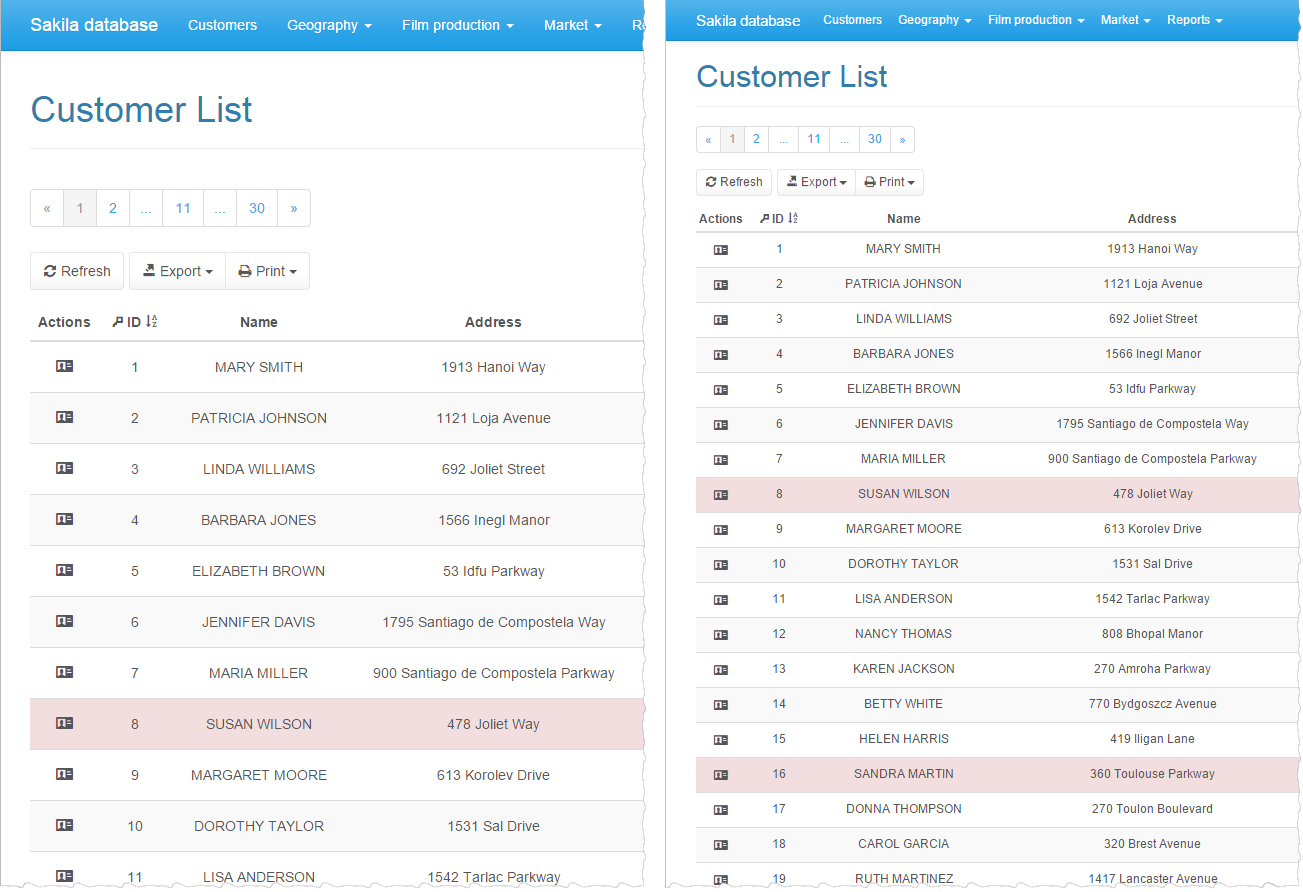Open details icon for Helen Harris row
Image resolution: width=1303 pixels, height=892 pixels.
coord(720,740)
